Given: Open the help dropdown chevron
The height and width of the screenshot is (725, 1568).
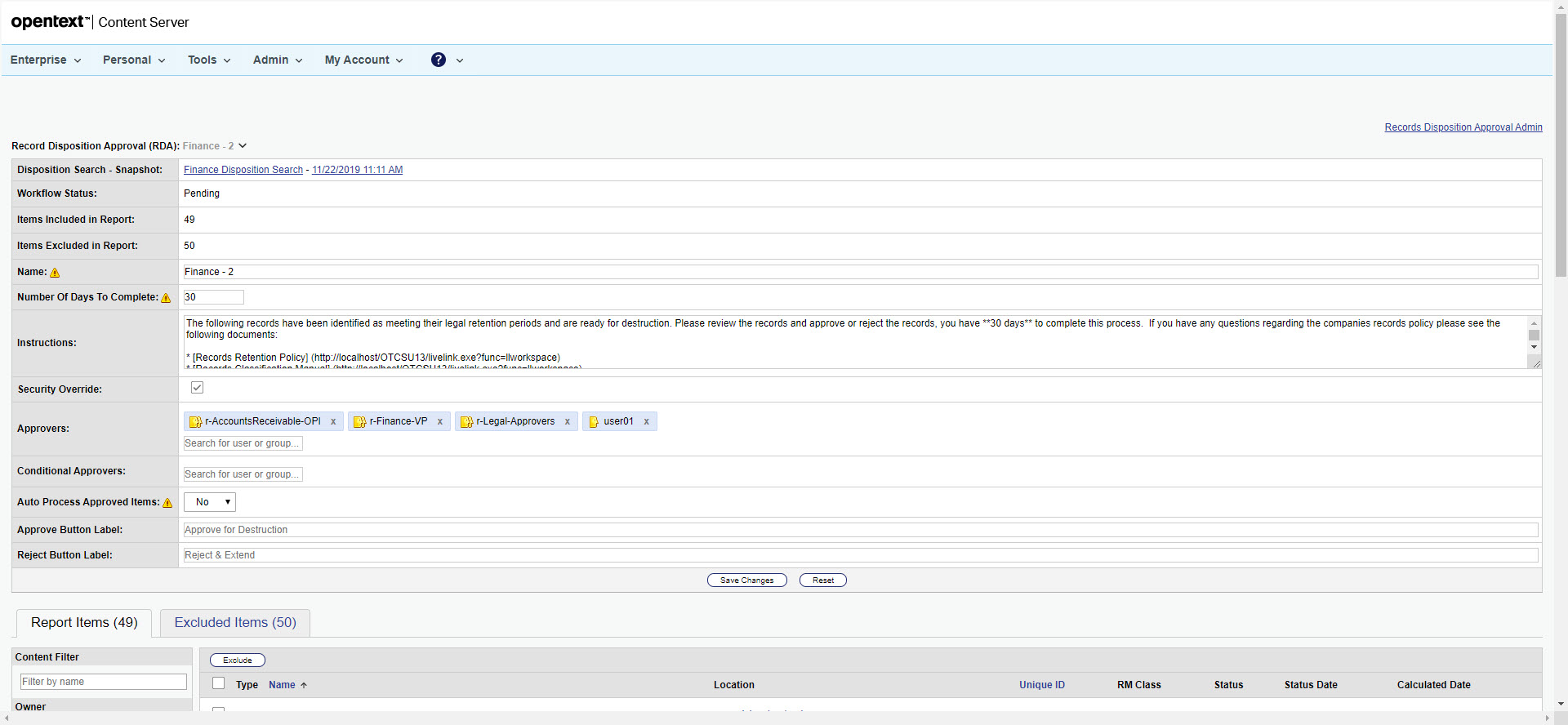Looking at the screenshot, I should pos(460,60).
